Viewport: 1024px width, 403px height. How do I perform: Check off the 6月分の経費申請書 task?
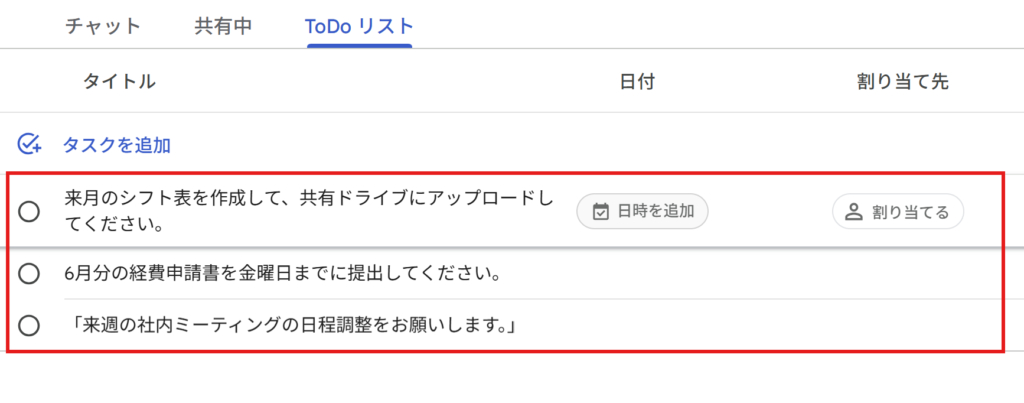pos(29,274)
